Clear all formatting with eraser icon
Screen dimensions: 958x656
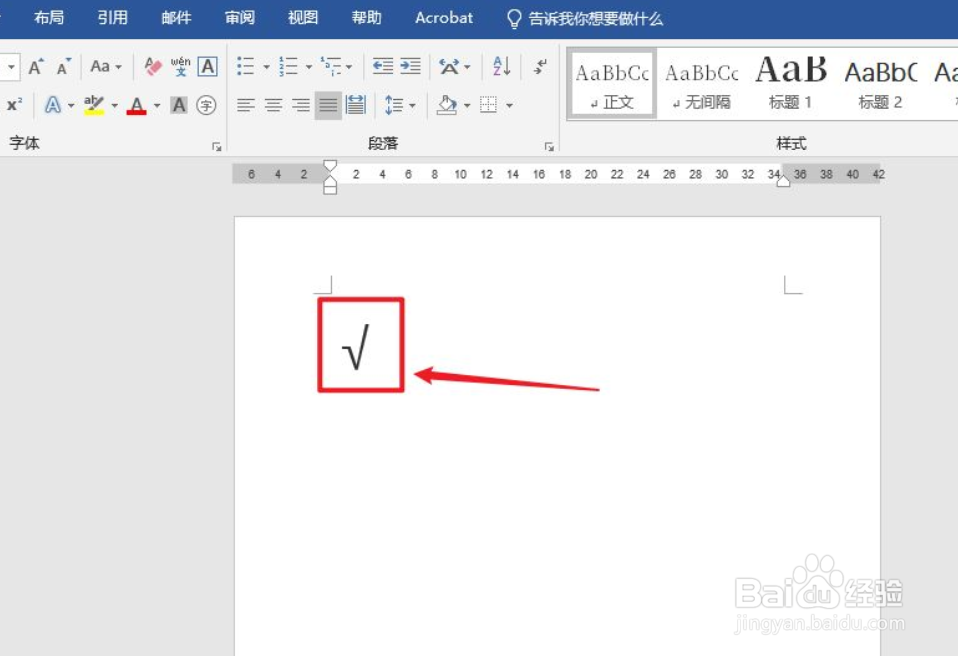pos(153,66)
